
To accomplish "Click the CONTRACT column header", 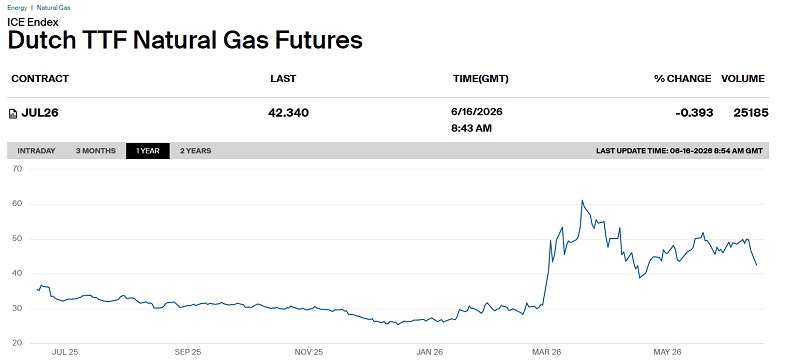I will tap(40, 79).
